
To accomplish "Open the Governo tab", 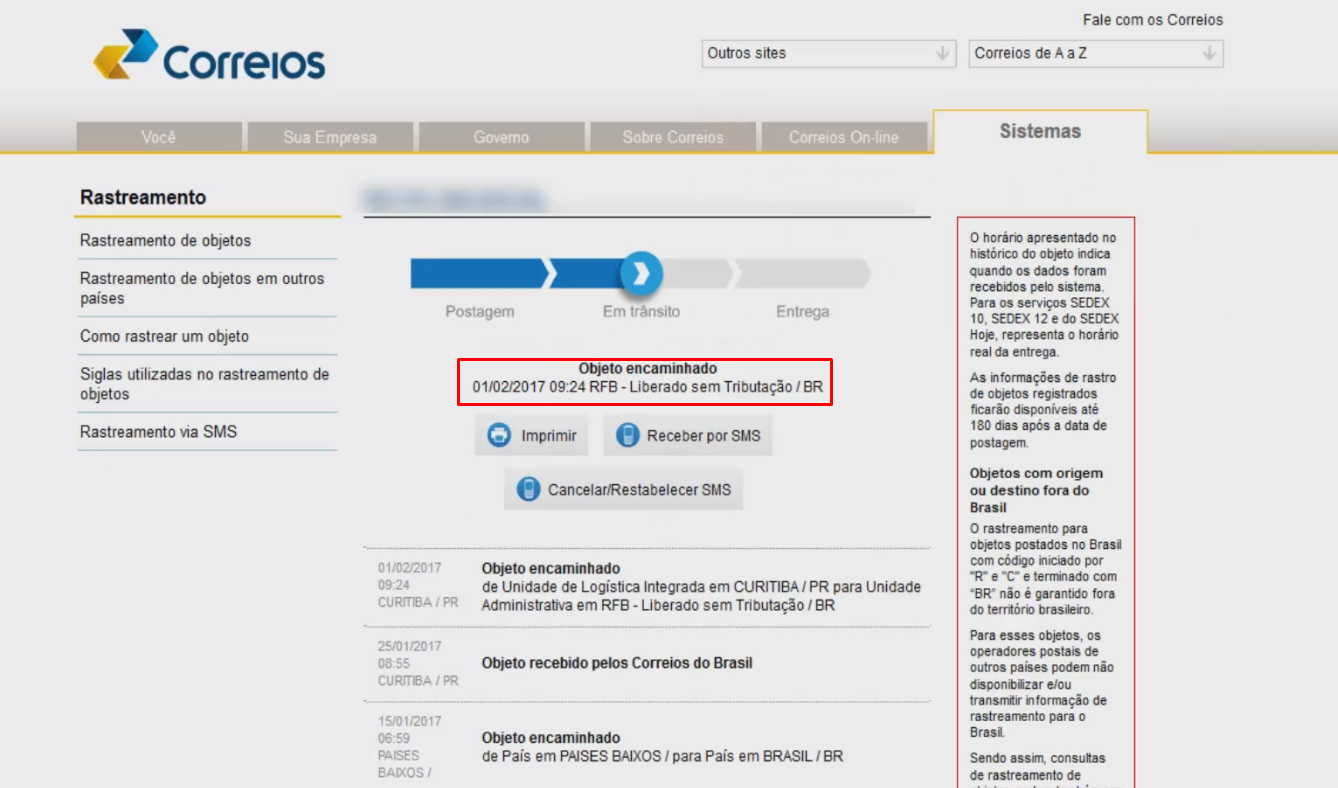I will point(501,137).
